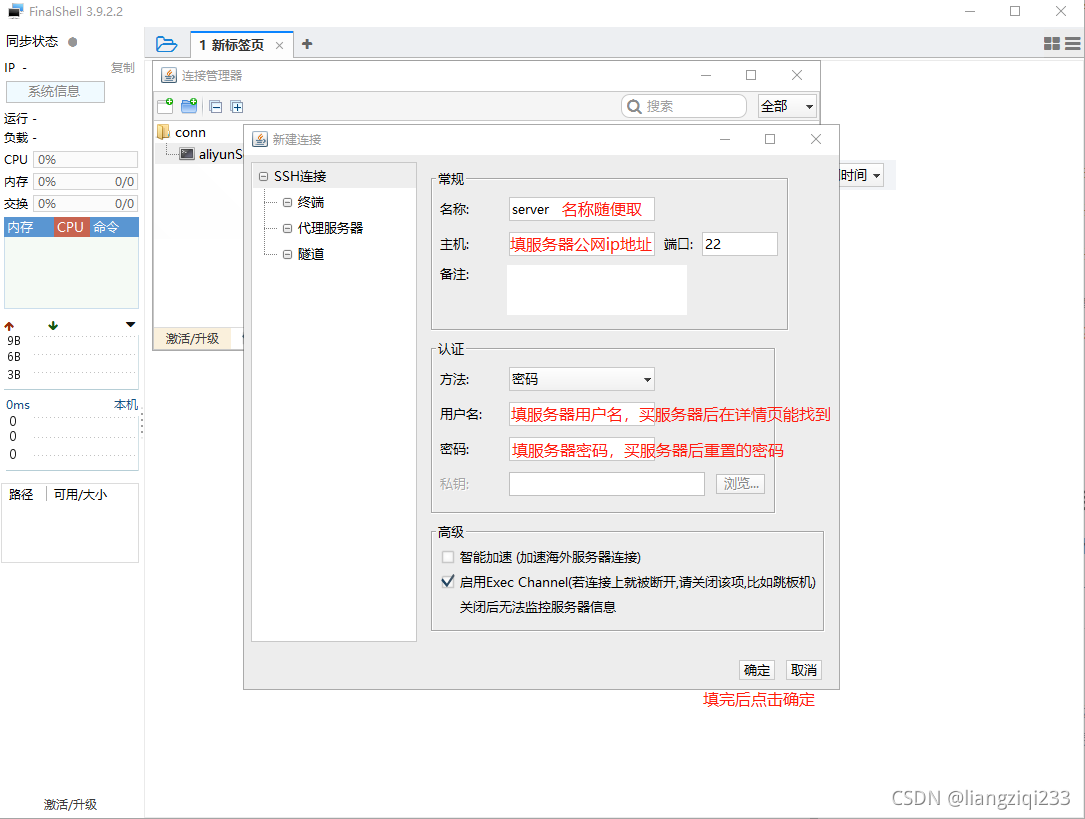Click the upload red arrow icon

click(x=9, y=325)
